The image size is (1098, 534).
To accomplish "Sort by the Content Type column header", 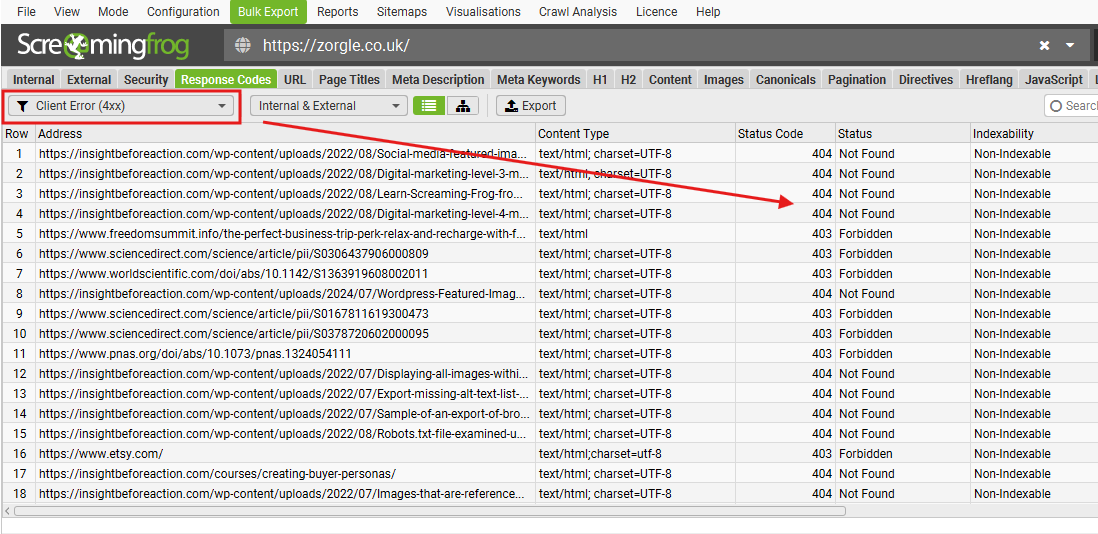I will [636, 134].
